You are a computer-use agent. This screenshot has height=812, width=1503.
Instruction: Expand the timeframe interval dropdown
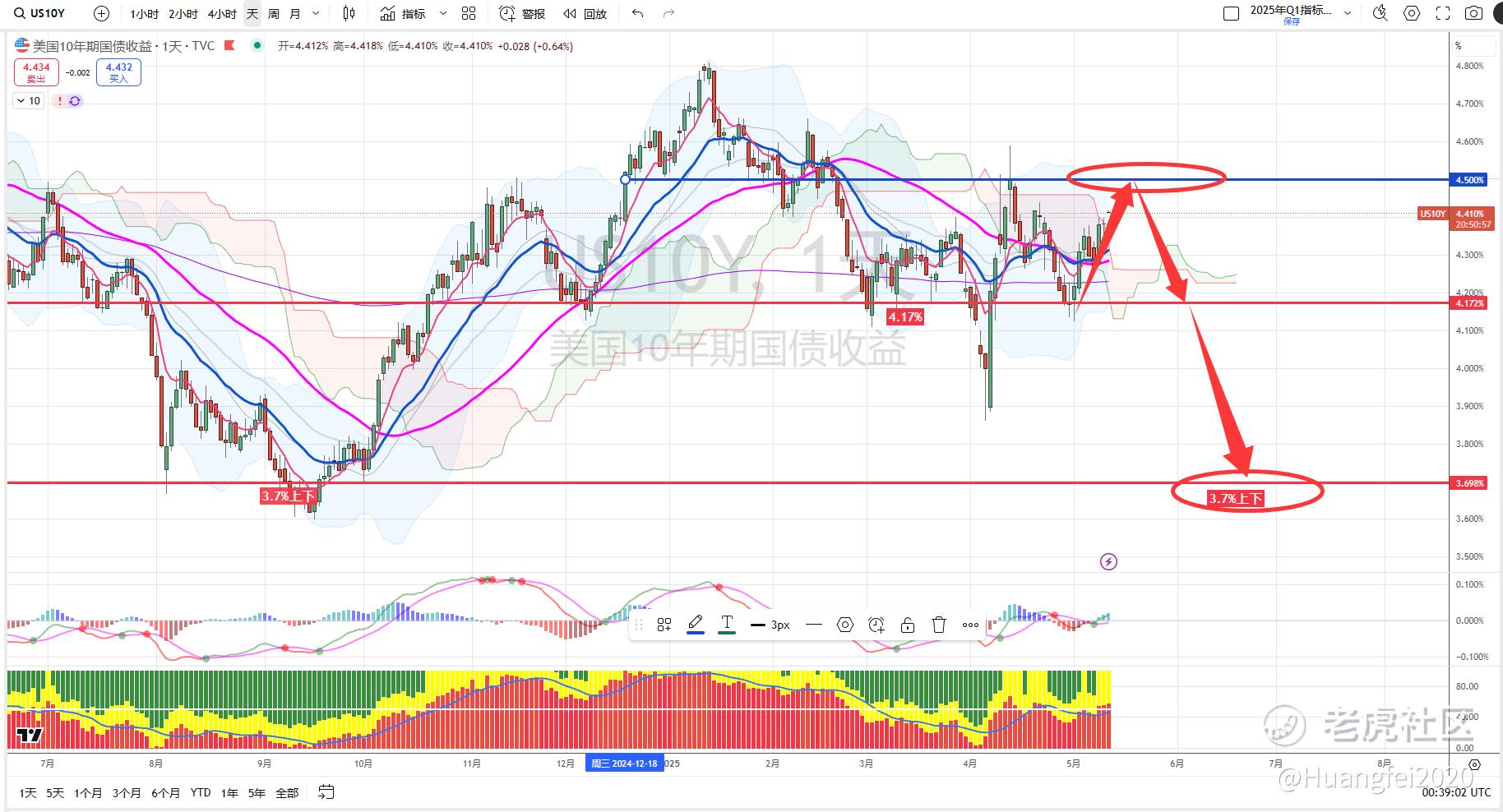pyautogui.click(x=317, y=13)
